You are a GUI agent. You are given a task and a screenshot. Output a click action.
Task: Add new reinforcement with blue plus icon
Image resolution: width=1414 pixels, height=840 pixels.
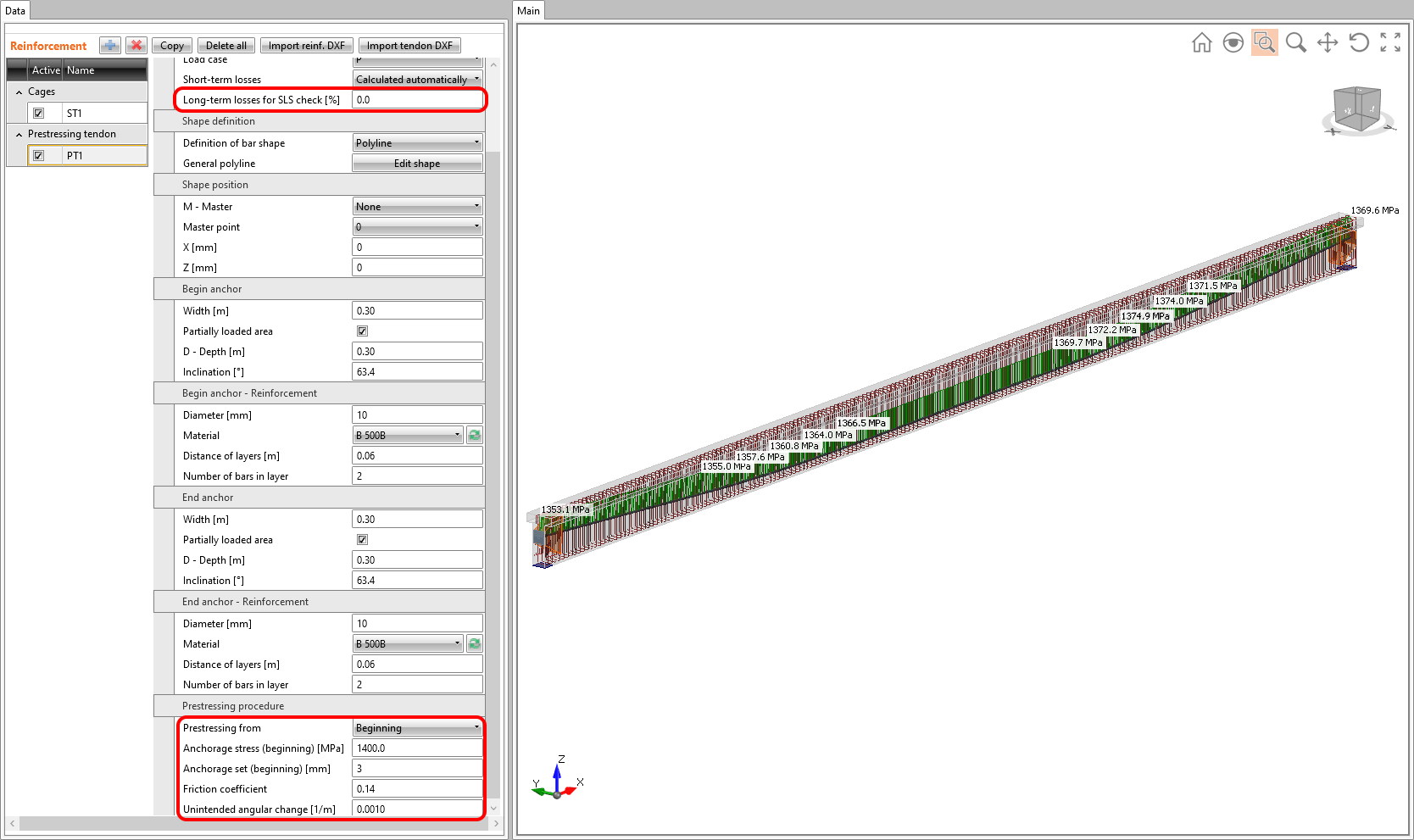tap(109, 45)
